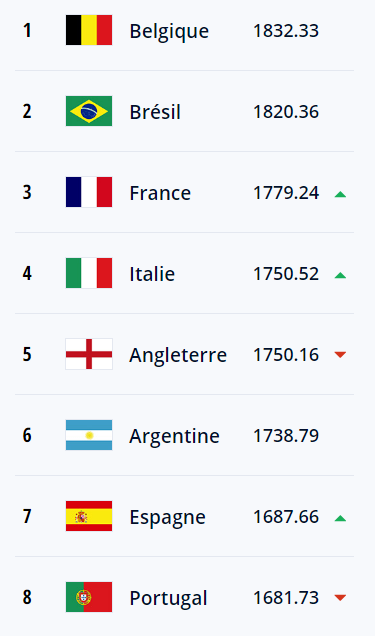
Task: Click the green up arrow beside Espagne
Action: 340,518
